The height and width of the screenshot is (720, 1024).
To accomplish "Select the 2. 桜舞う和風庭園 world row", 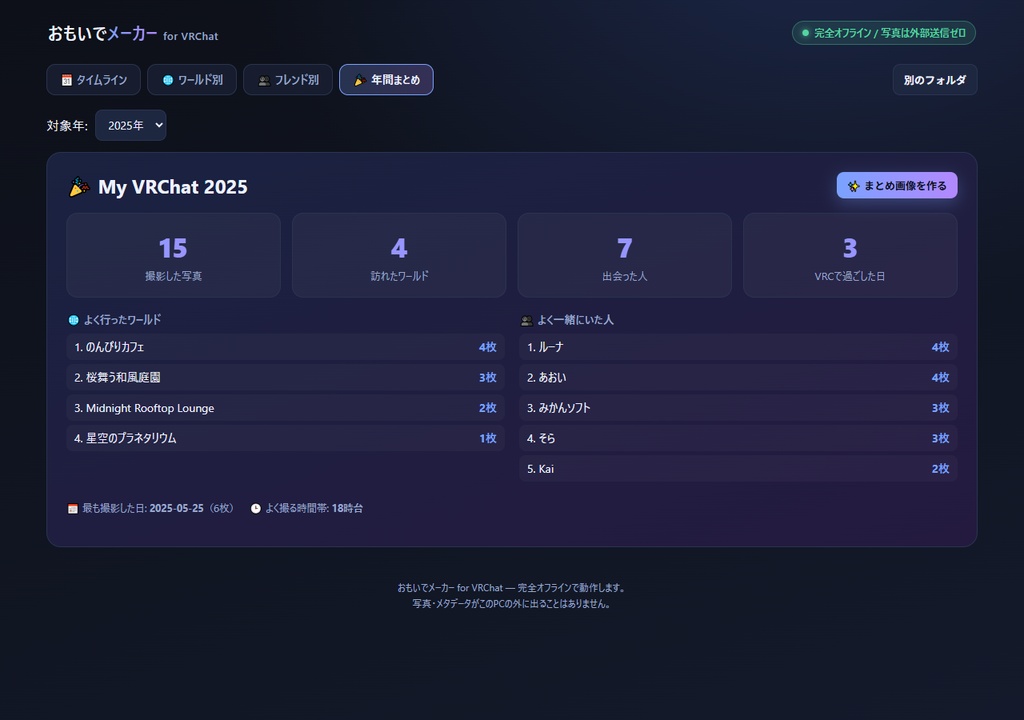I will pos(285,378).
